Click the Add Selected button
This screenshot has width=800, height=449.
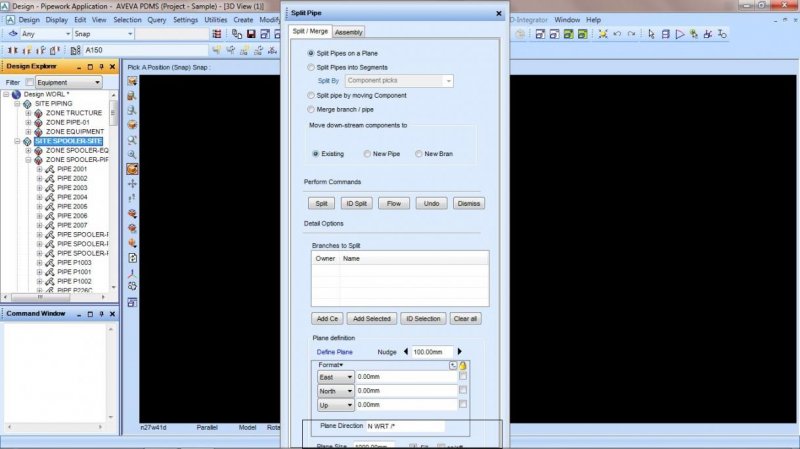click(x=371, y=319)
